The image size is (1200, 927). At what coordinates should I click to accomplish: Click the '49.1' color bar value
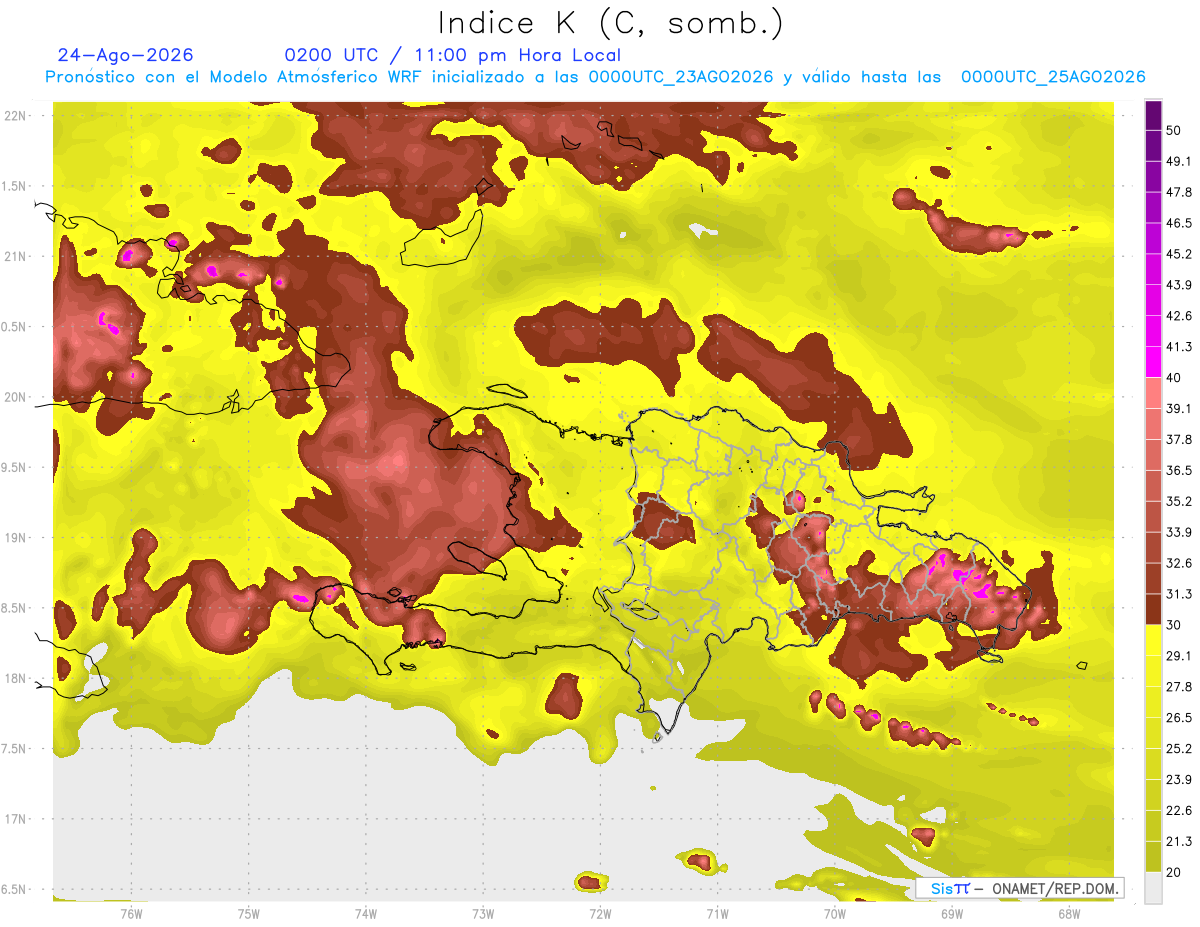(1179, 161)
